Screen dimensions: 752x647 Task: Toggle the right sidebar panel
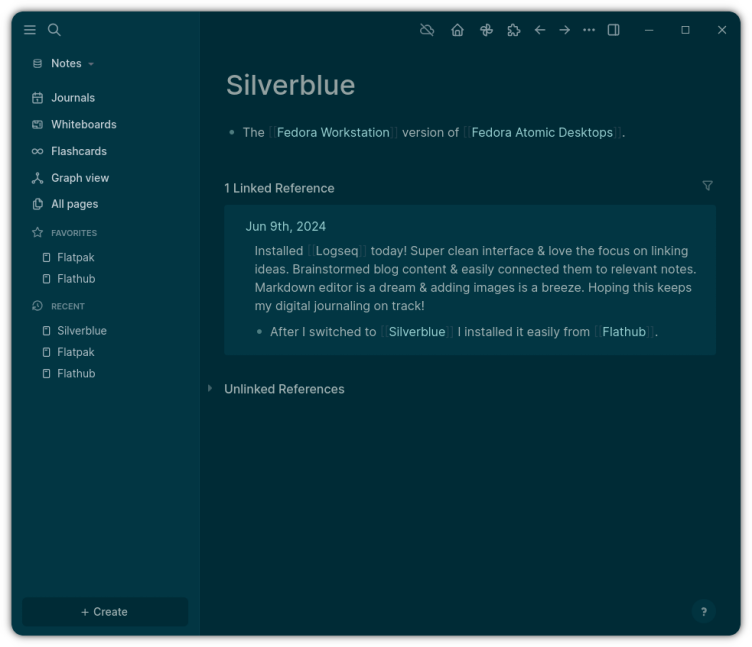[x=614, y=30]
